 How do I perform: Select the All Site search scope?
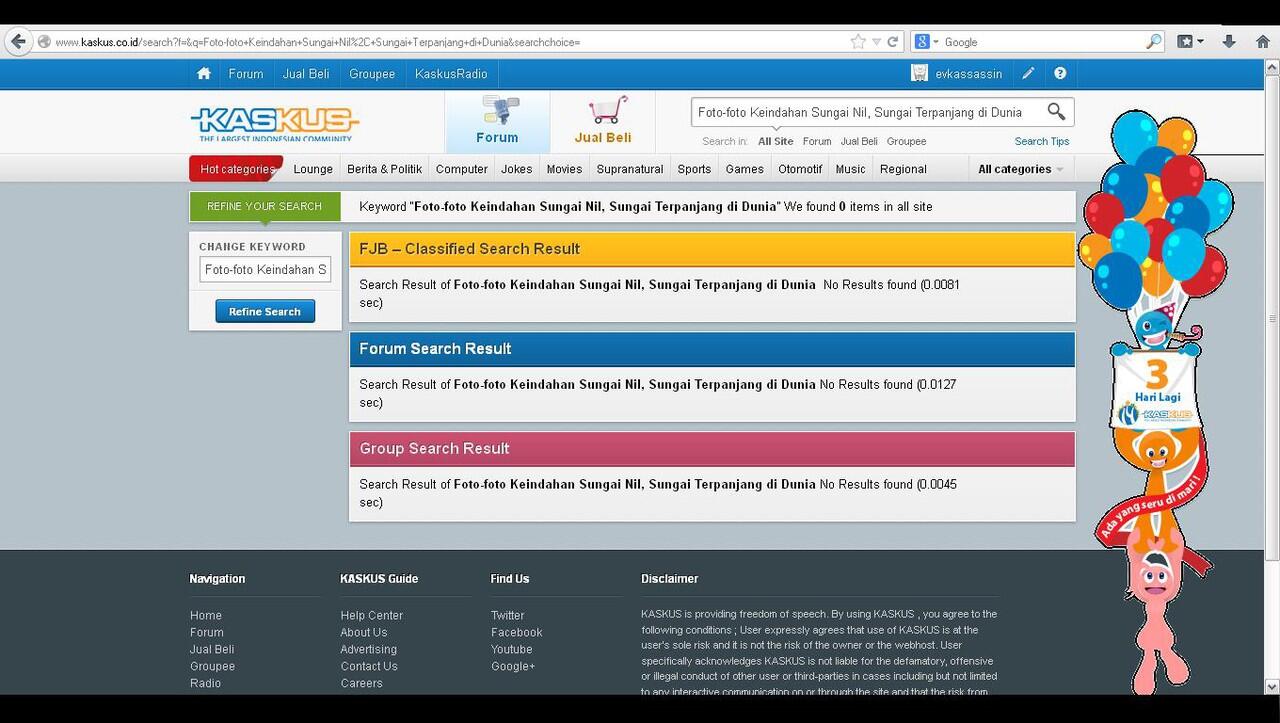(776, 142)
